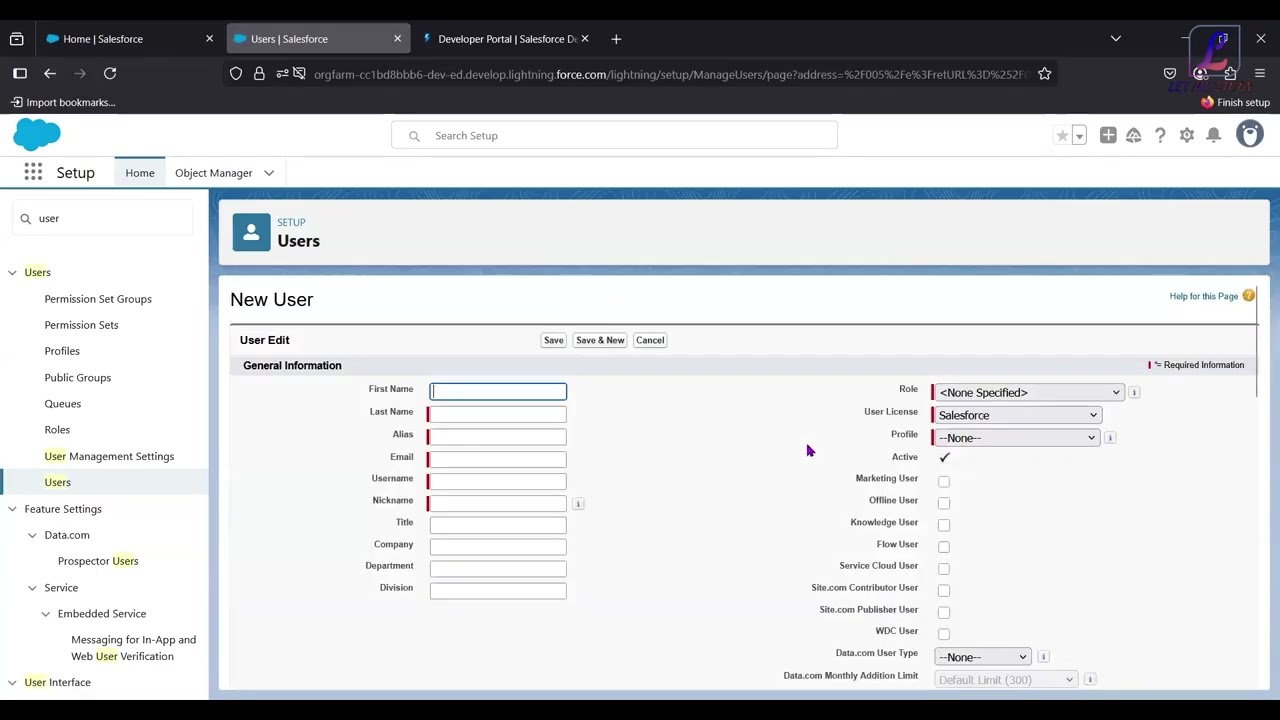Enable the Offline User checkbox
Viewport: 1280px width, 720px height.
coord(944,503)
